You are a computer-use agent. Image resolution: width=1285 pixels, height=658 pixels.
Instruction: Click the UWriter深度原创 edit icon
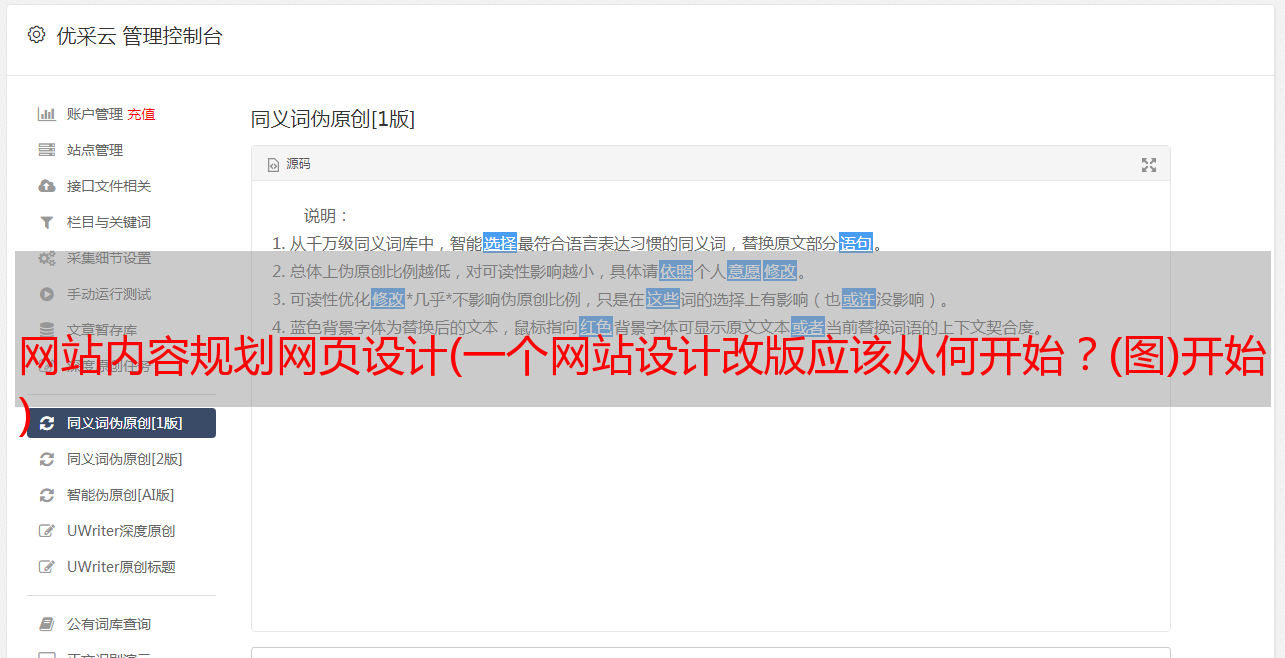[x=46, y=531]
